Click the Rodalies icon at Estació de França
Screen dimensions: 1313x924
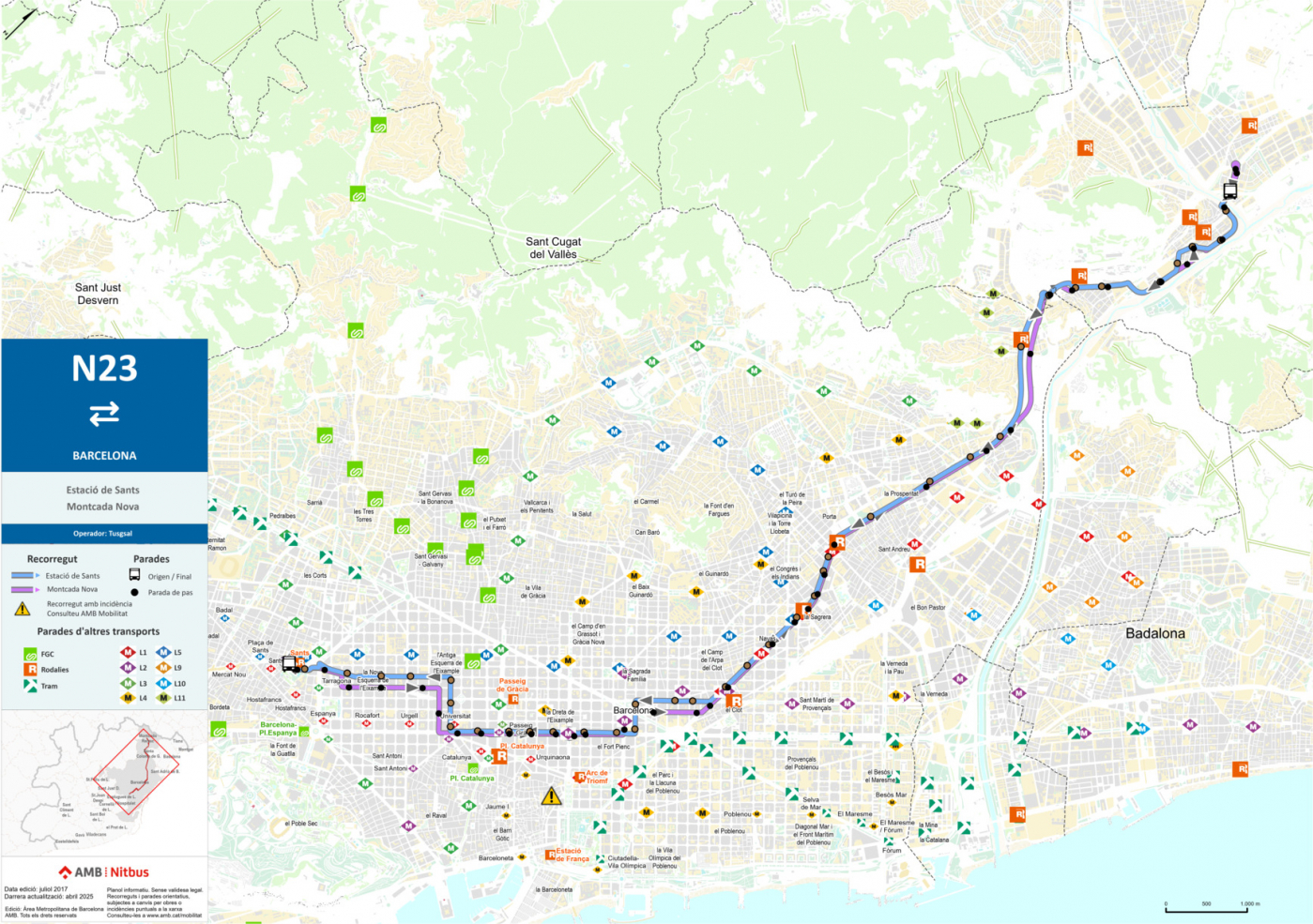tap(551, 855)
